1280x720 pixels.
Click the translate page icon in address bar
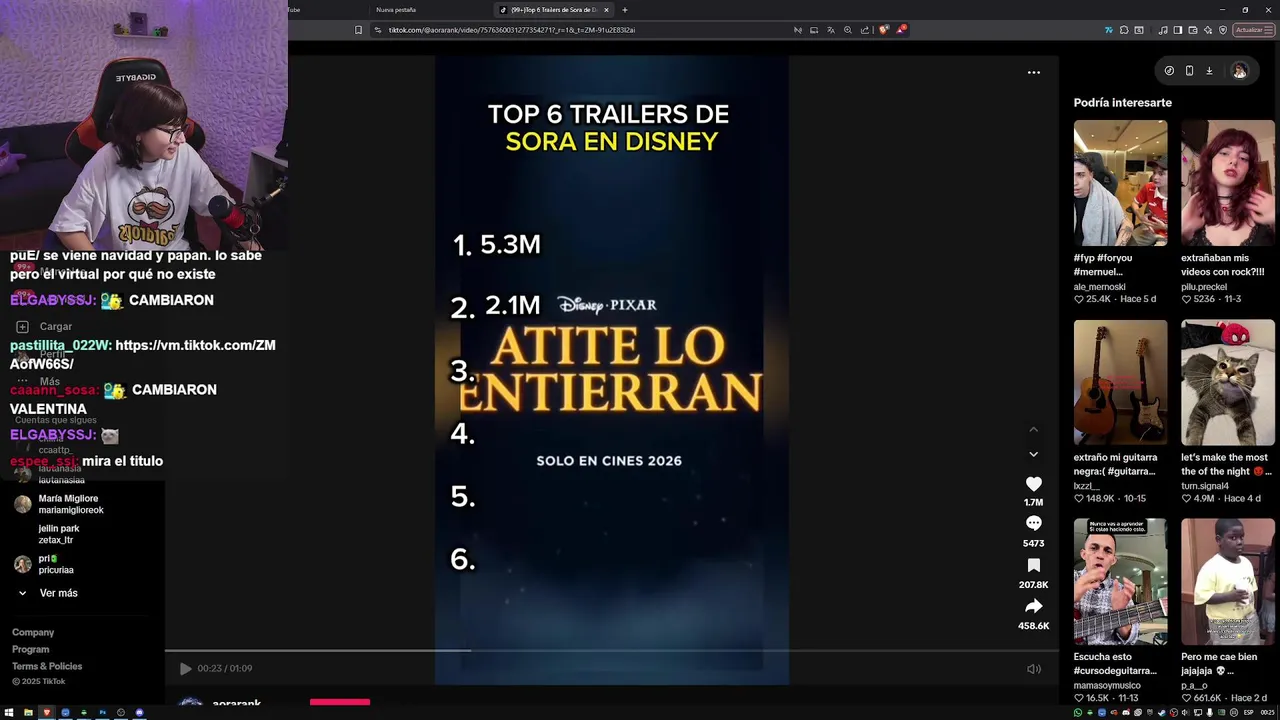[x=830, y=30]
